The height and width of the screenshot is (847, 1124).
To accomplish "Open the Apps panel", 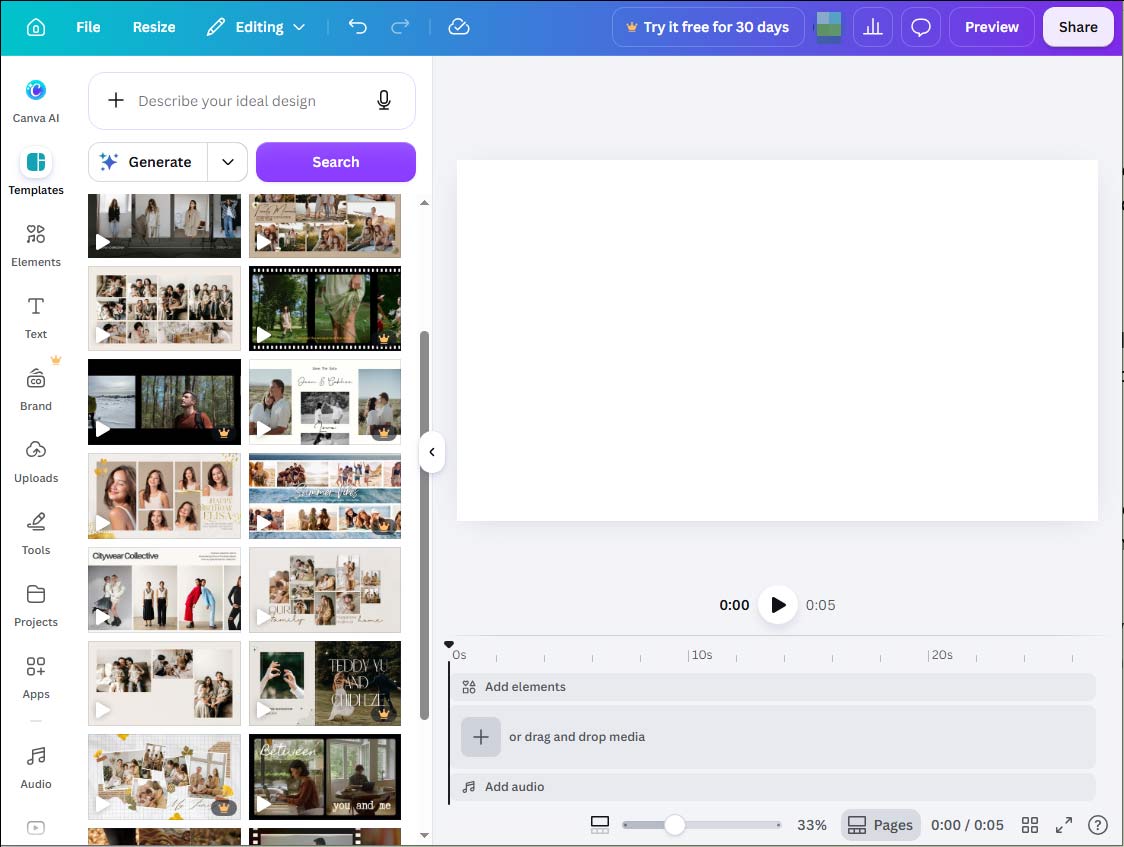I will pos(36,677).
